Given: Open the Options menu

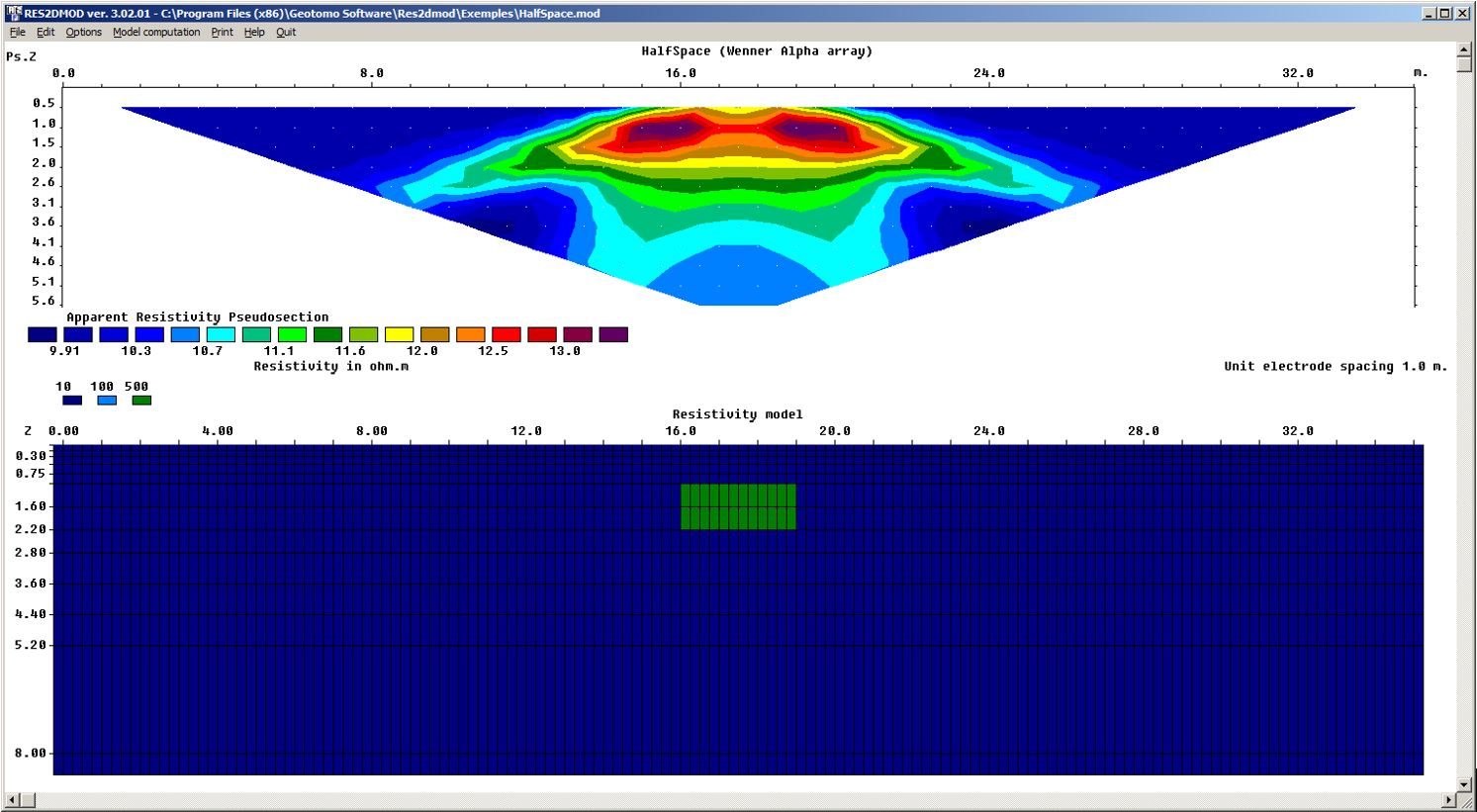Looking at the screenshot, I should (84, 32).
